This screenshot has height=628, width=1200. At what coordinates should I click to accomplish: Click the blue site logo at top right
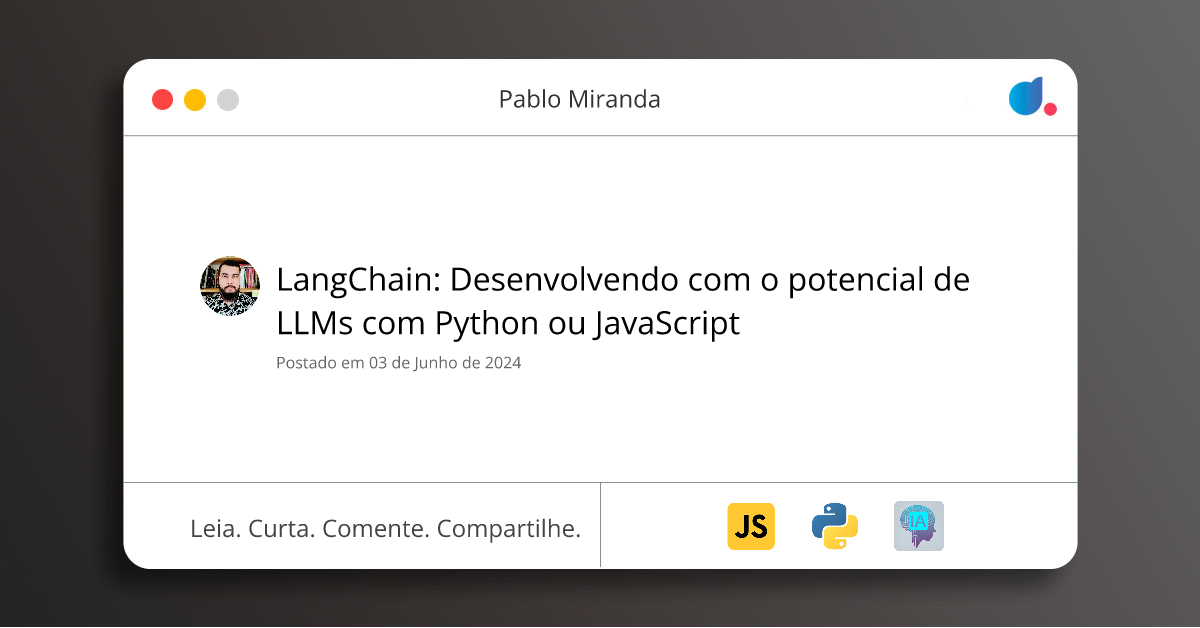1026,96
